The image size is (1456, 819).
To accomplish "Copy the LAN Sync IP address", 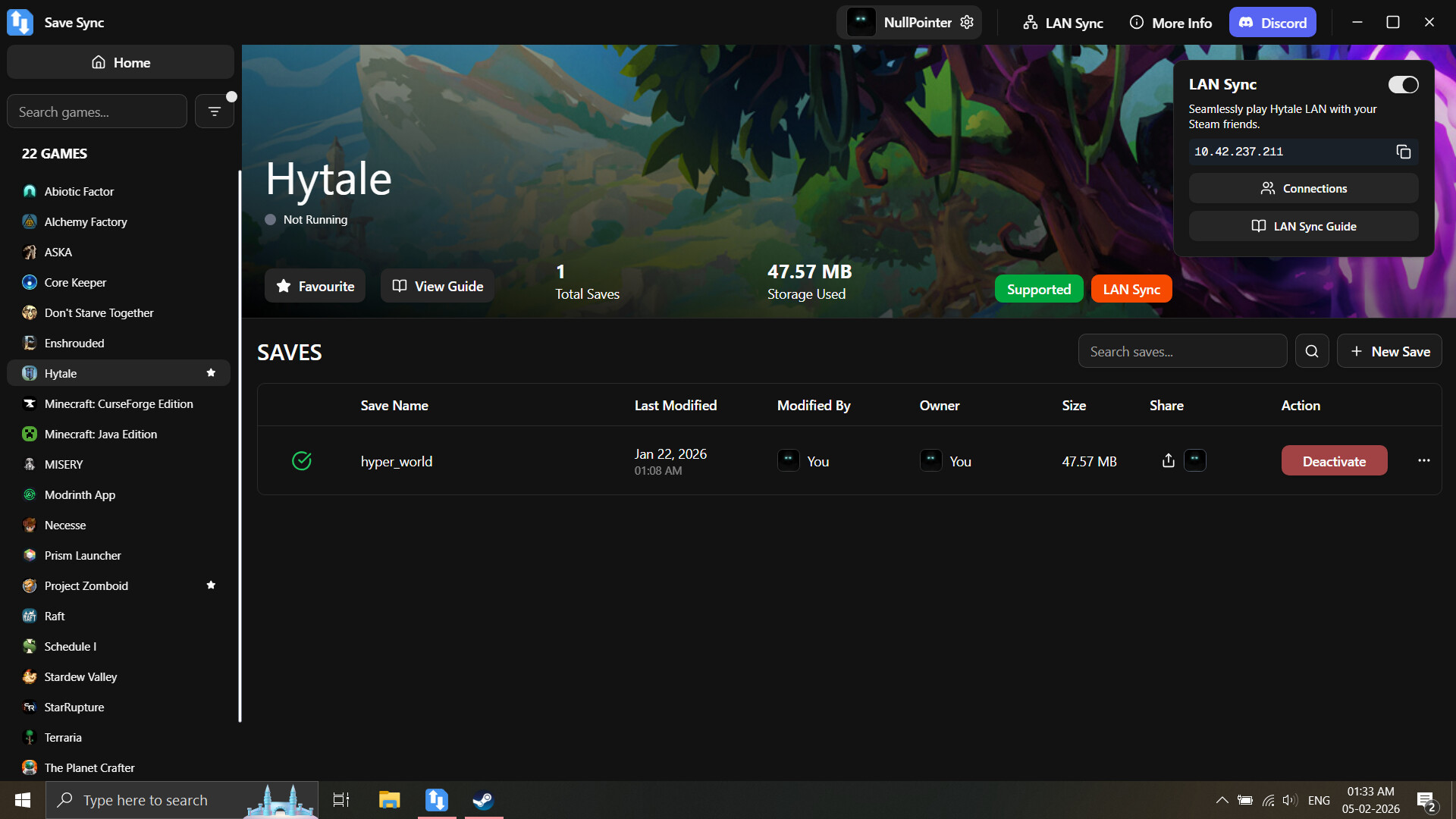I will (1402, 152).
